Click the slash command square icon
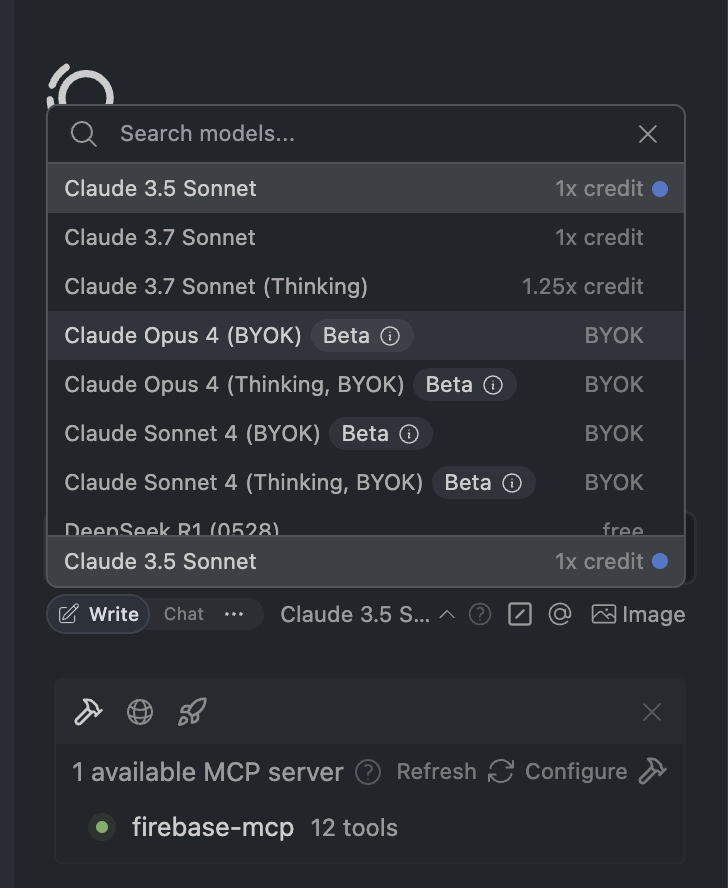 click(520, 614)
